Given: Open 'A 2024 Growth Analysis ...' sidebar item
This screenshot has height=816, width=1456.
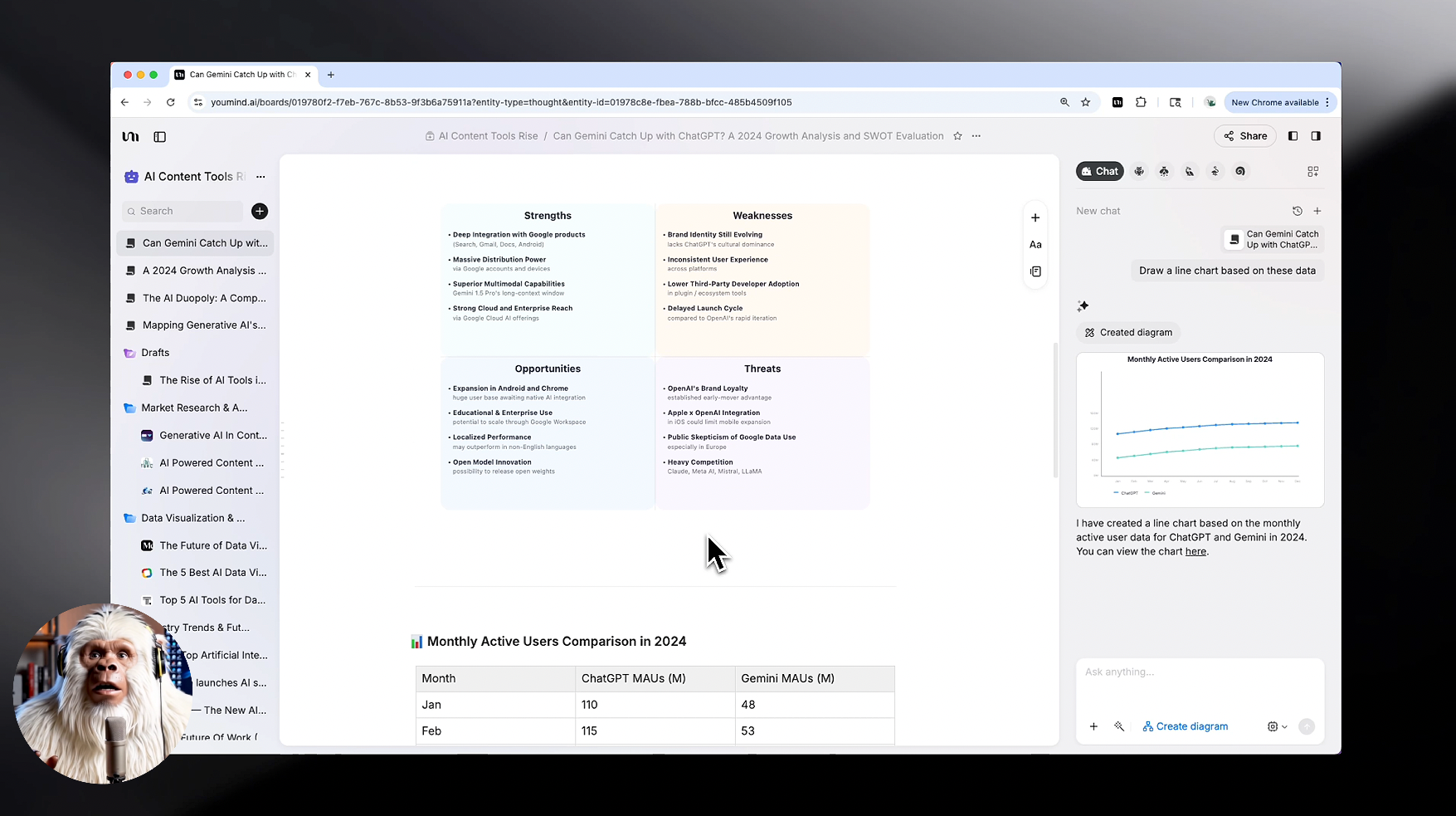Looking at the screenshot, I should coord(196,271).
